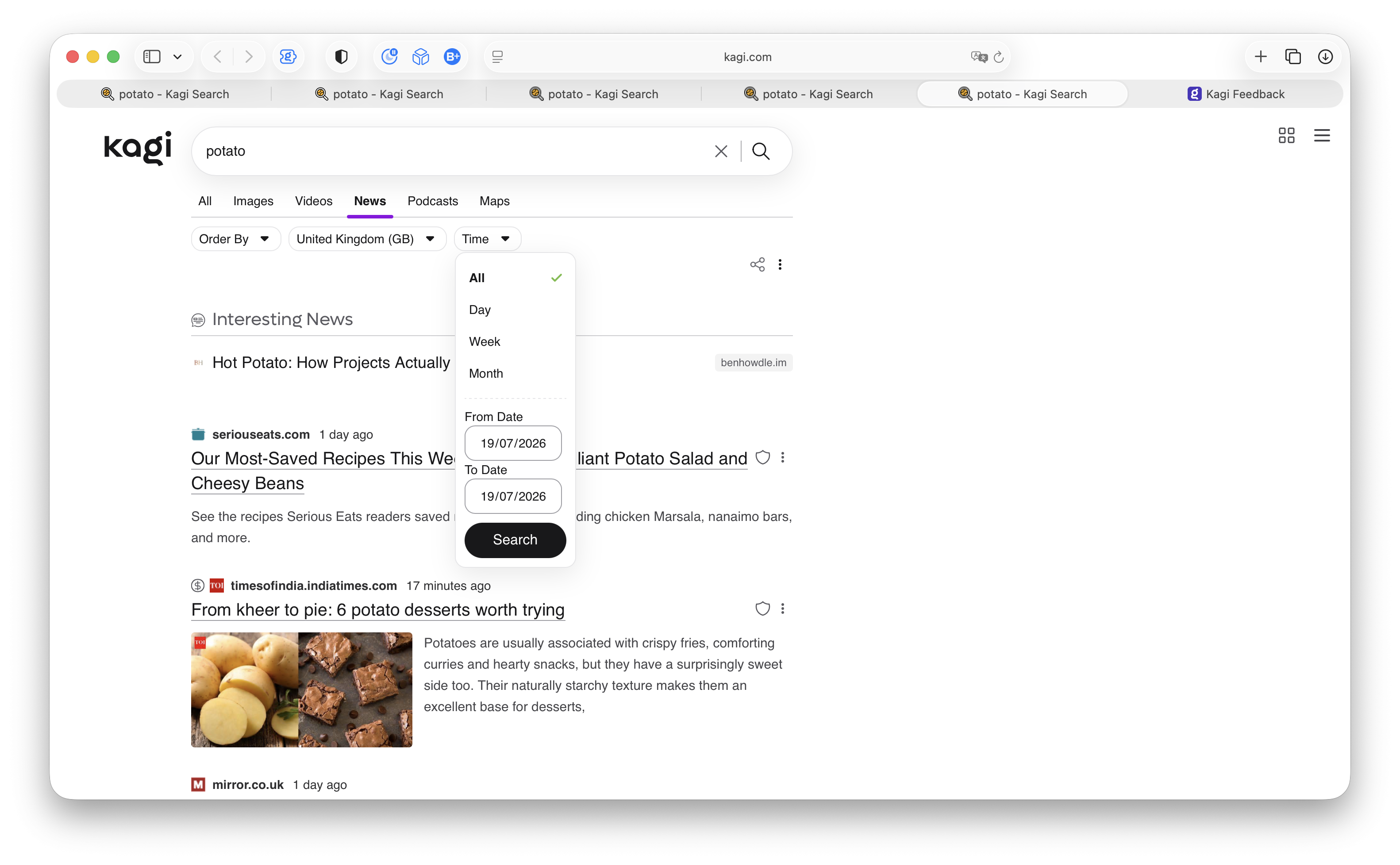Image resolution: width=1400 pixels, height=865 pixels.
Task: Click the dollar sign icon near timesofindia
Action: tap(197, 585)
